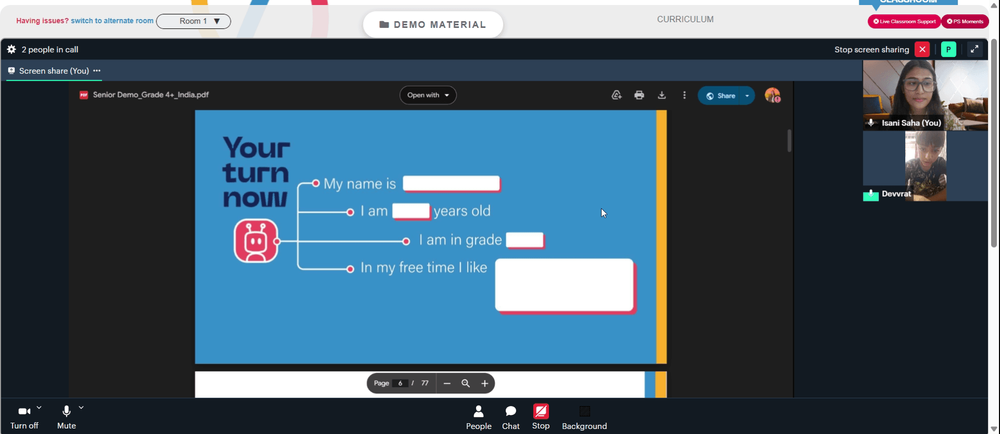Open Background effects settings
The height and width of the screenshot is (434, 1000).
point(584,417)
